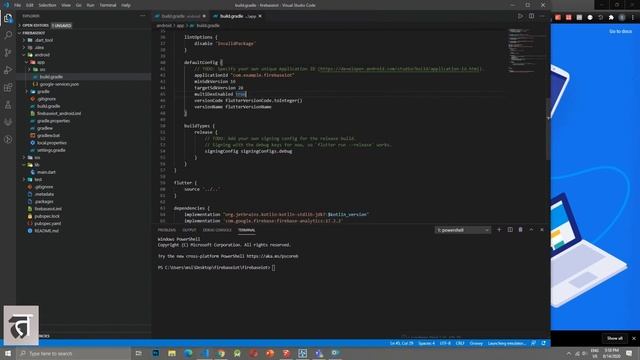Open the Chrome extensions puzzle icon
Viewport: 640px width, 360px height.
point(611,18)
